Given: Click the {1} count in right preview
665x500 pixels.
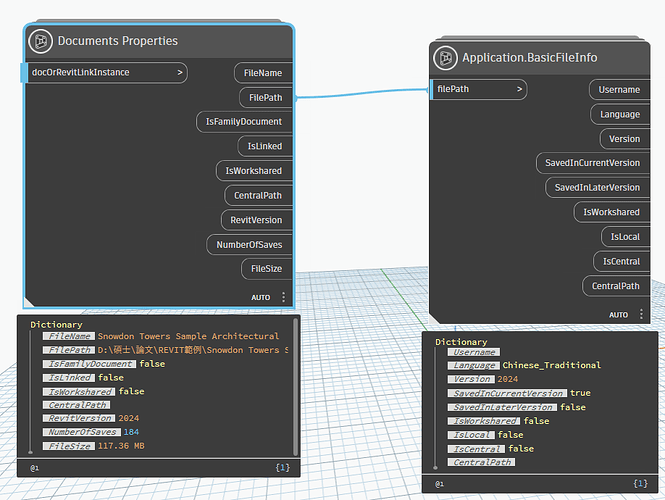Looking at the screenshot, I should (640, 483).
